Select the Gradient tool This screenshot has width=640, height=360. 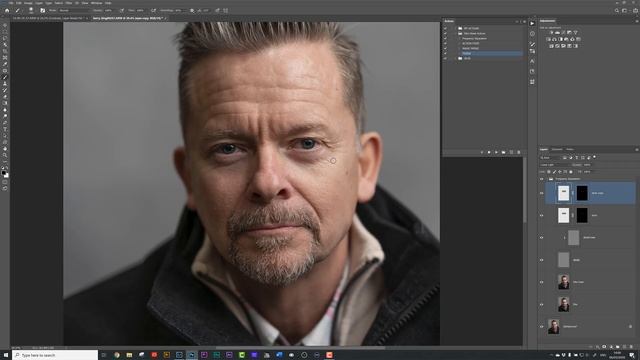click(5, 103)
